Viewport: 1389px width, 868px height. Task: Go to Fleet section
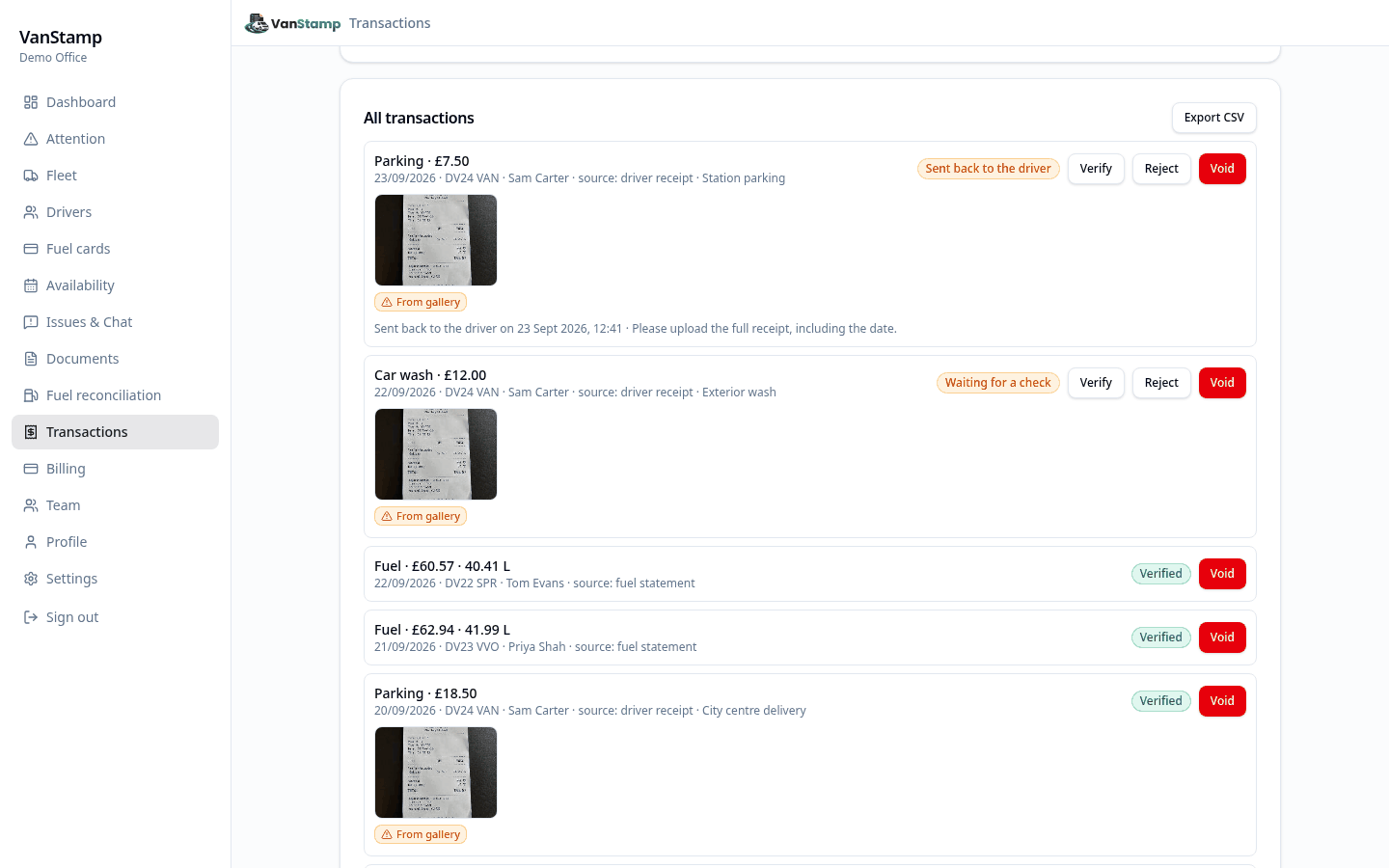(115, 176)
